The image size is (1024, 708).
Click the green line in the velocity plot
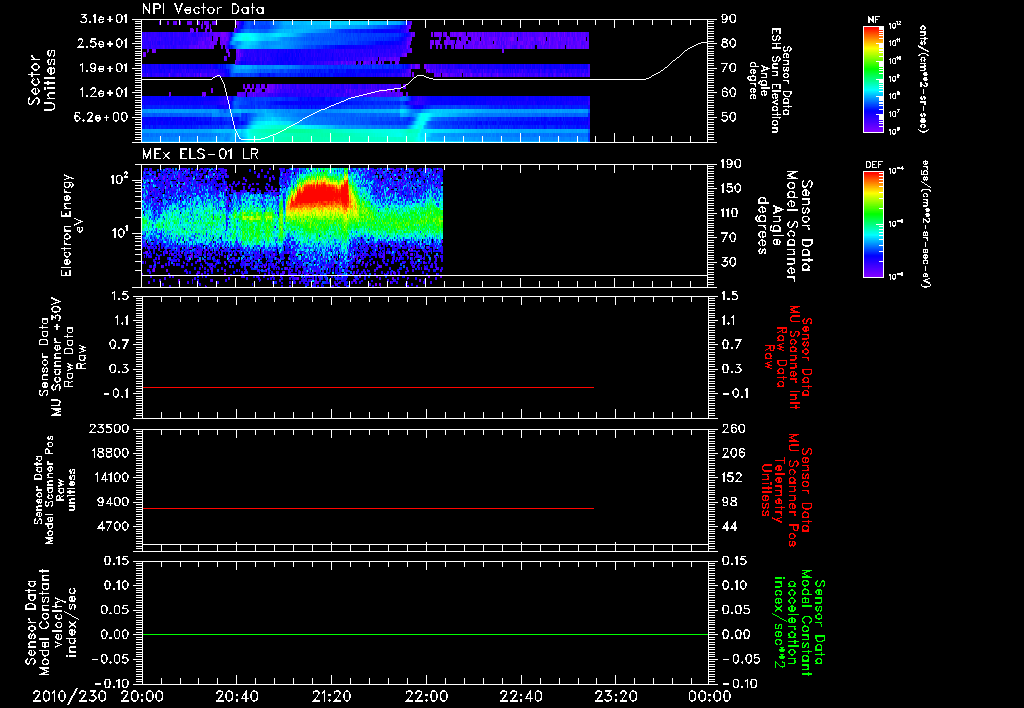[x=425, y=634]
